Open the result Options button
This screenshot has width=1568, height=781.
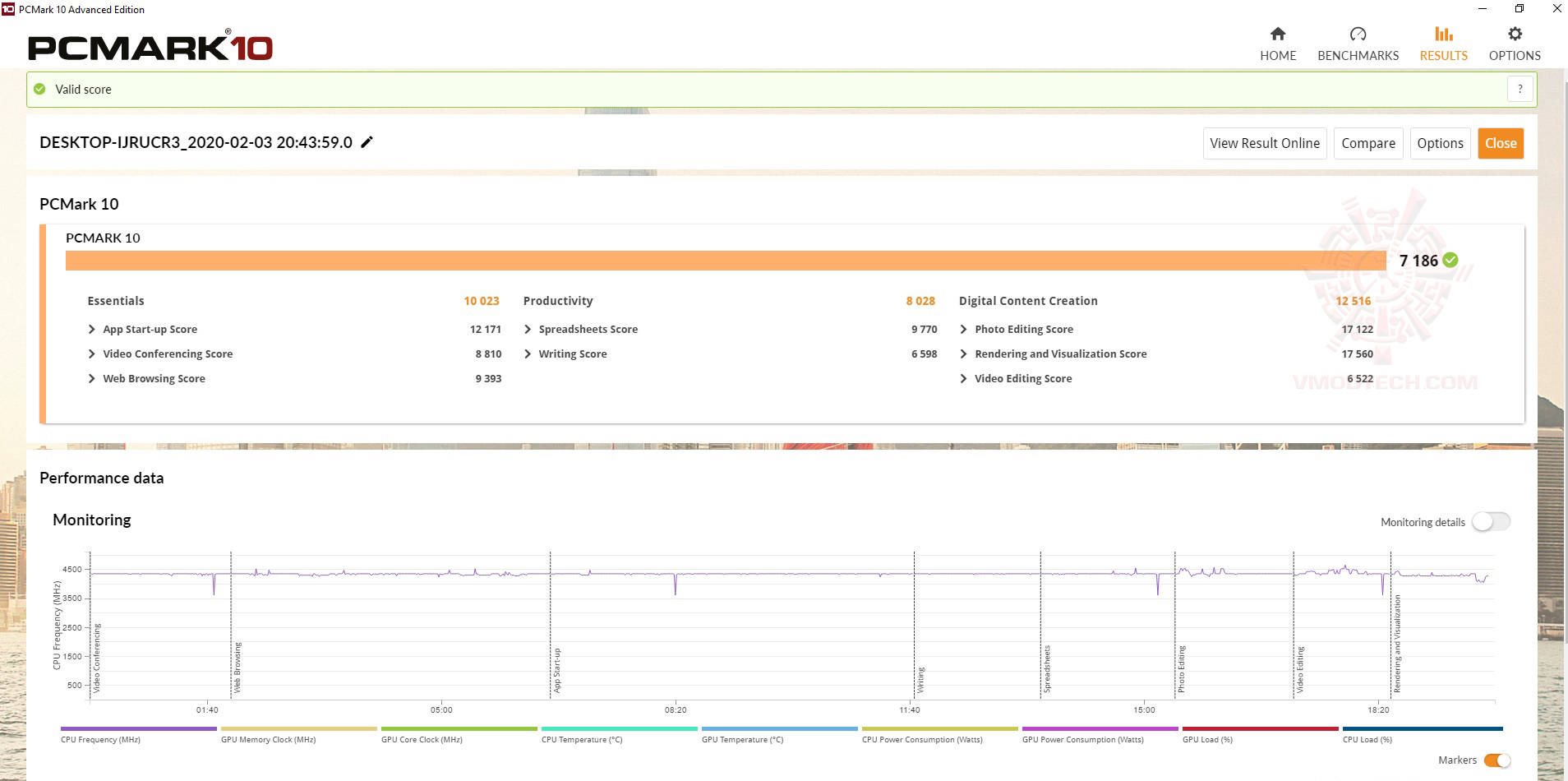pos(1440,143)
